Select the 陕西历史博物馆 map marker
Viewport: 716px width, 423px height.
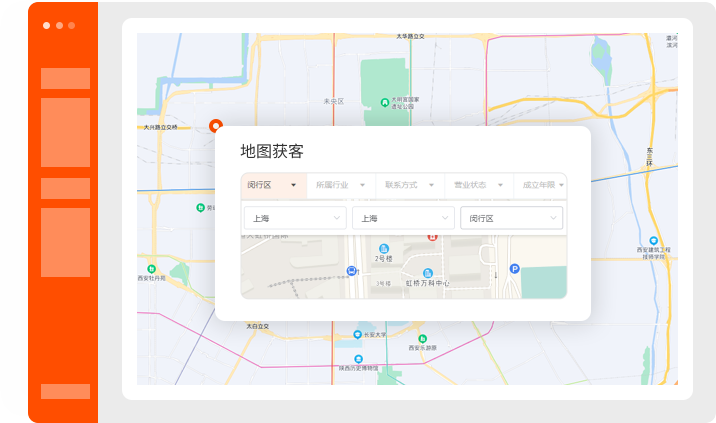tap(358, 358)
